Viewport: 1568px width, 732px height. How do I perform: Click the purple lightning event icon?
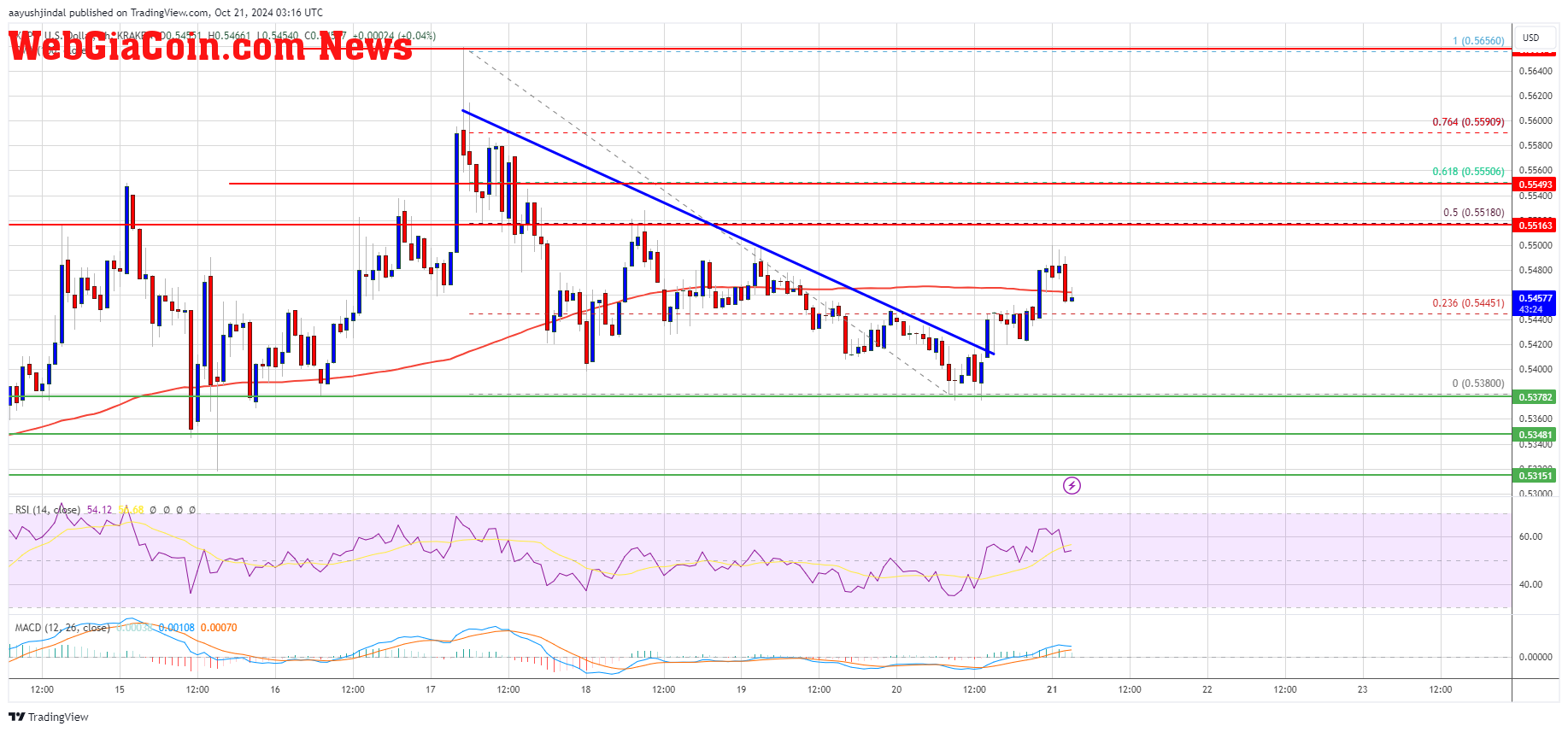pos(1072,486)
